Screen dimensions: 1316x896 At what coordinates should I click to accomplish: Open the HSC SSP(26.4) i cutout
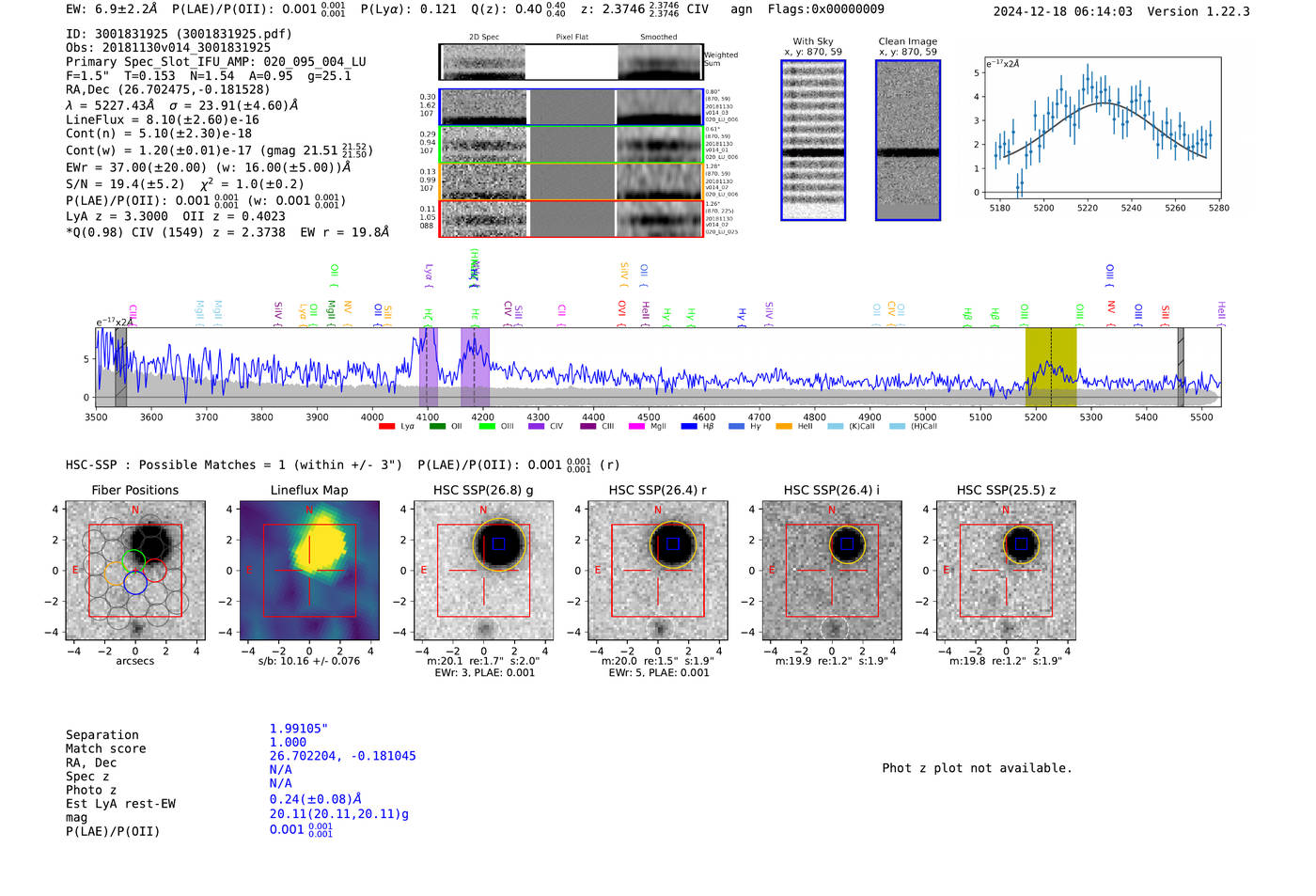pyautogui.click(x=832, y=571)
